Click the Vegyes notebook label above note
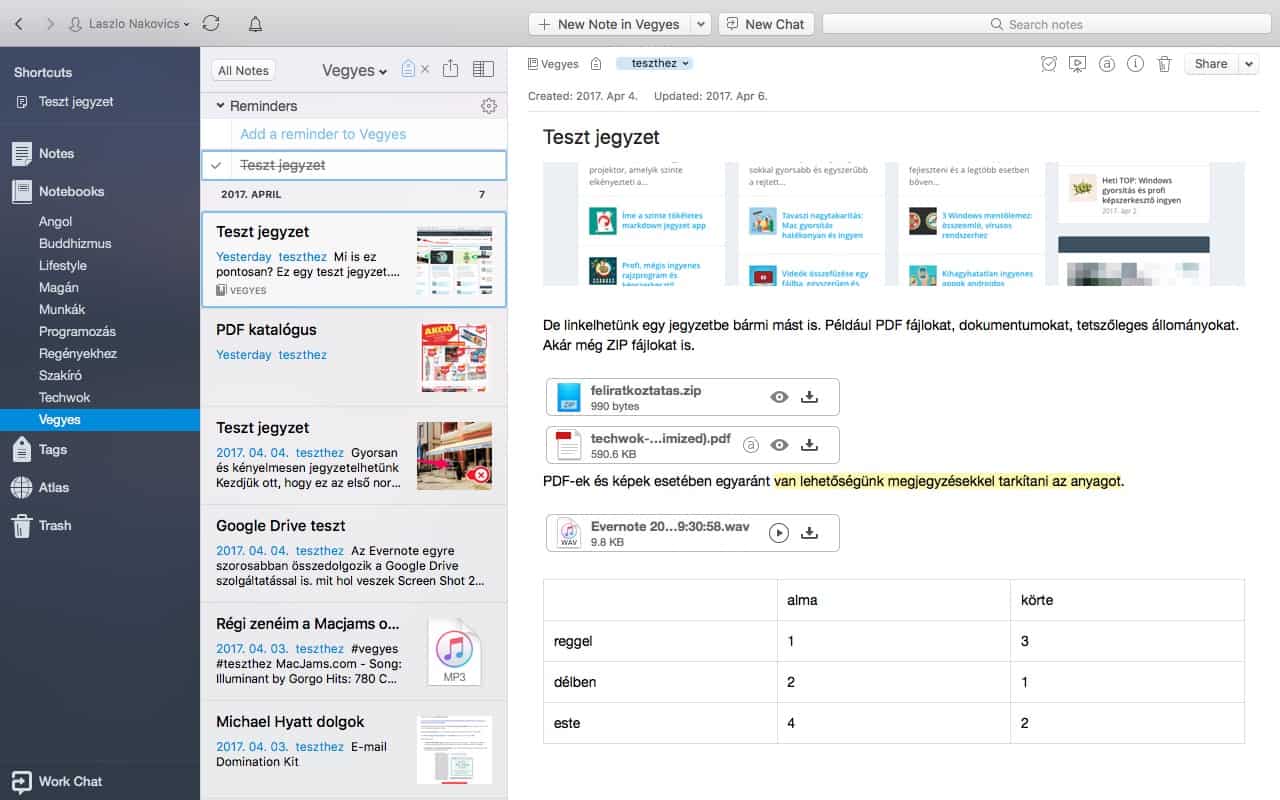The image size is (1280, 800). pyautogui.click(x=553, y=64)
